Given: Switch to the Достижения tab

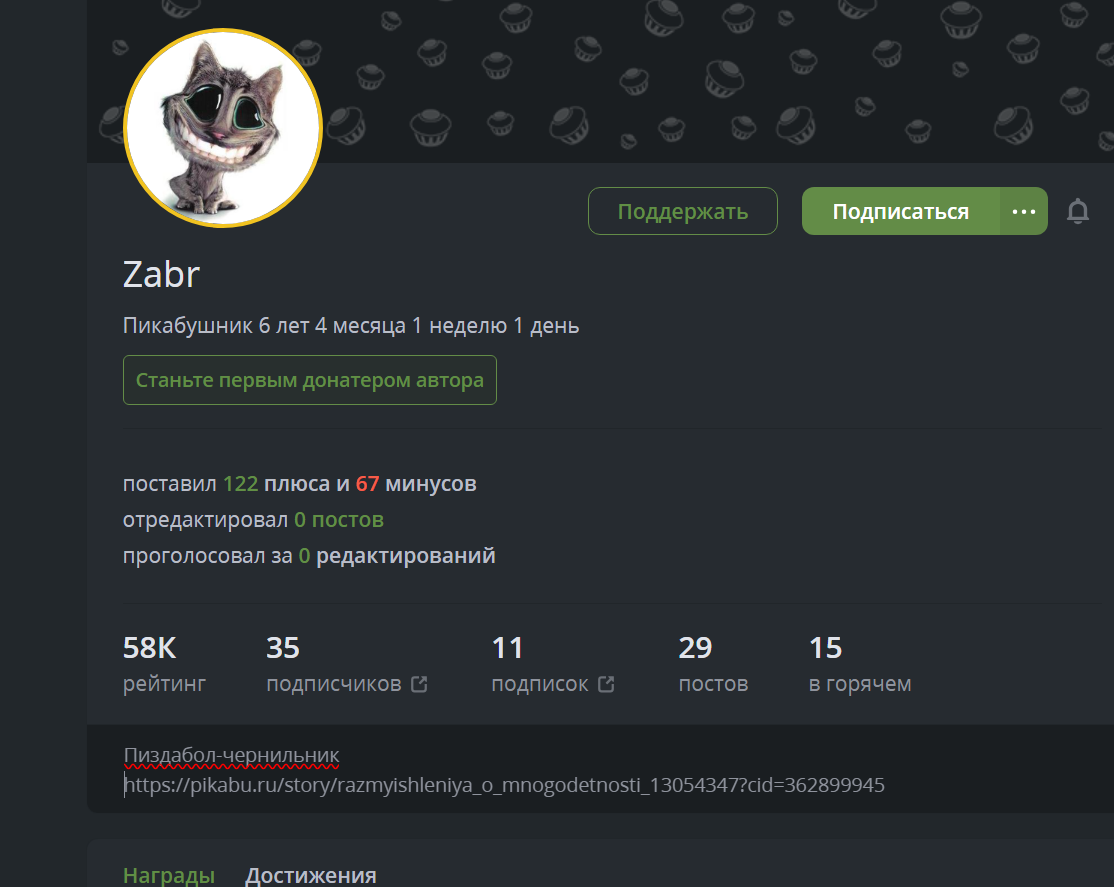Looking at the screenshot, I should pos(310,875).
